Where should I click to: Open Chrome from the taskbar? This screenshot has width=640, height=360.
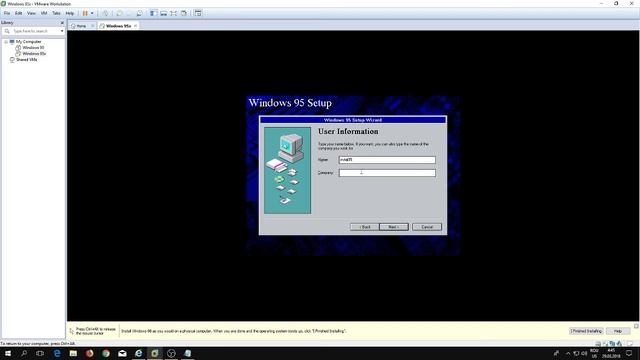pos(106,353)
